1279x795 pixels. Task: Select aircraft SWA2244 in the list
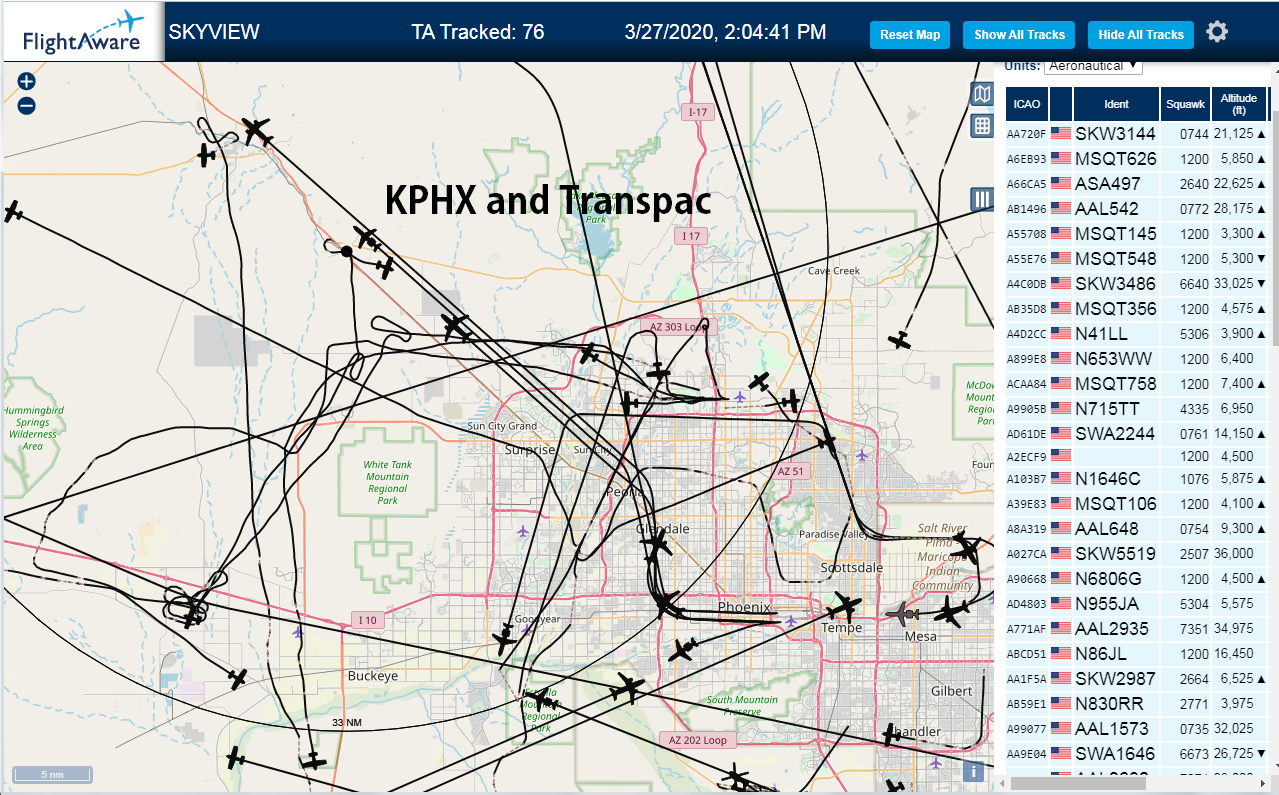point(1115,434)
